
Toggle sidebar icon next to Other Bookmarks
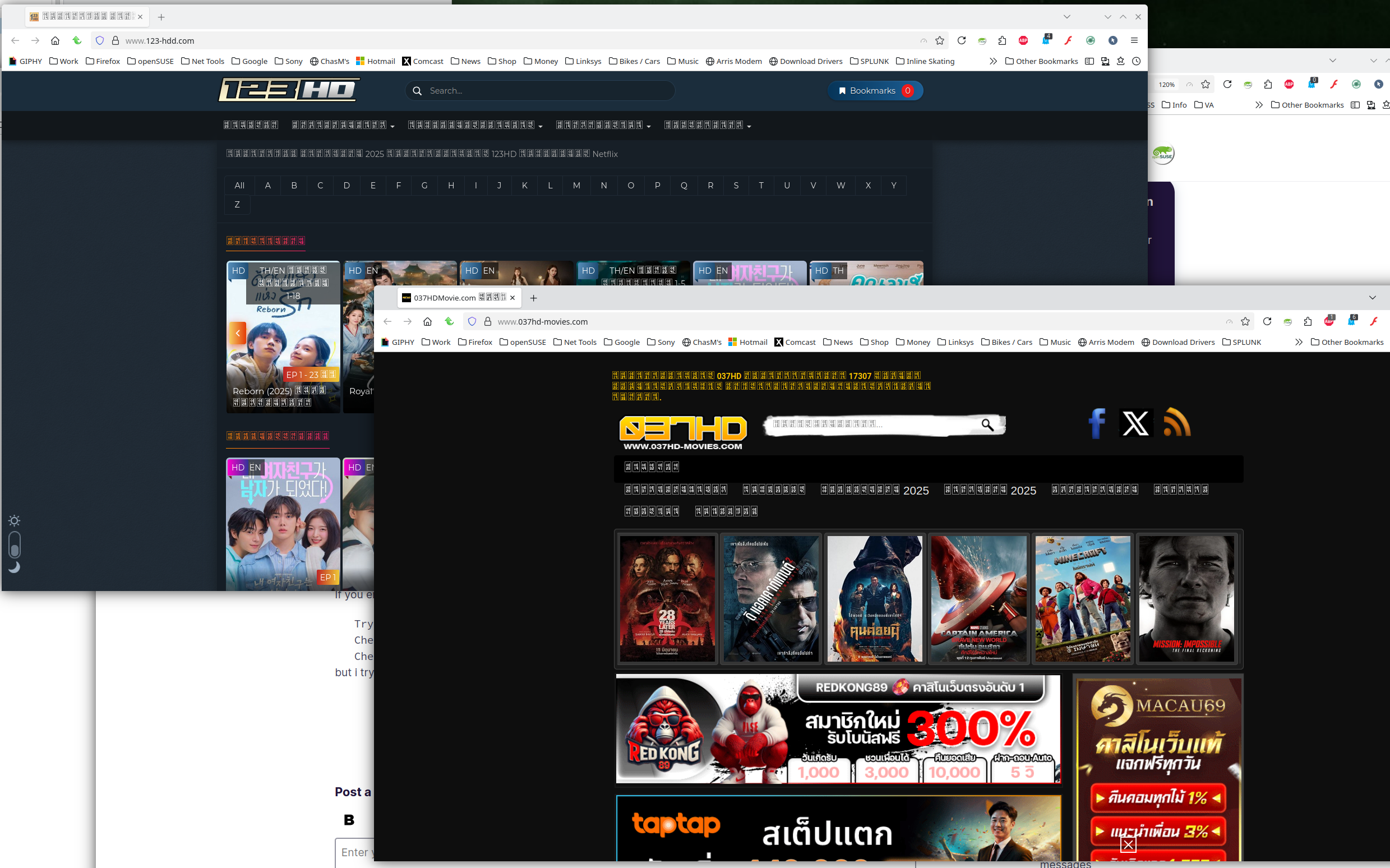pos(1089,62)
